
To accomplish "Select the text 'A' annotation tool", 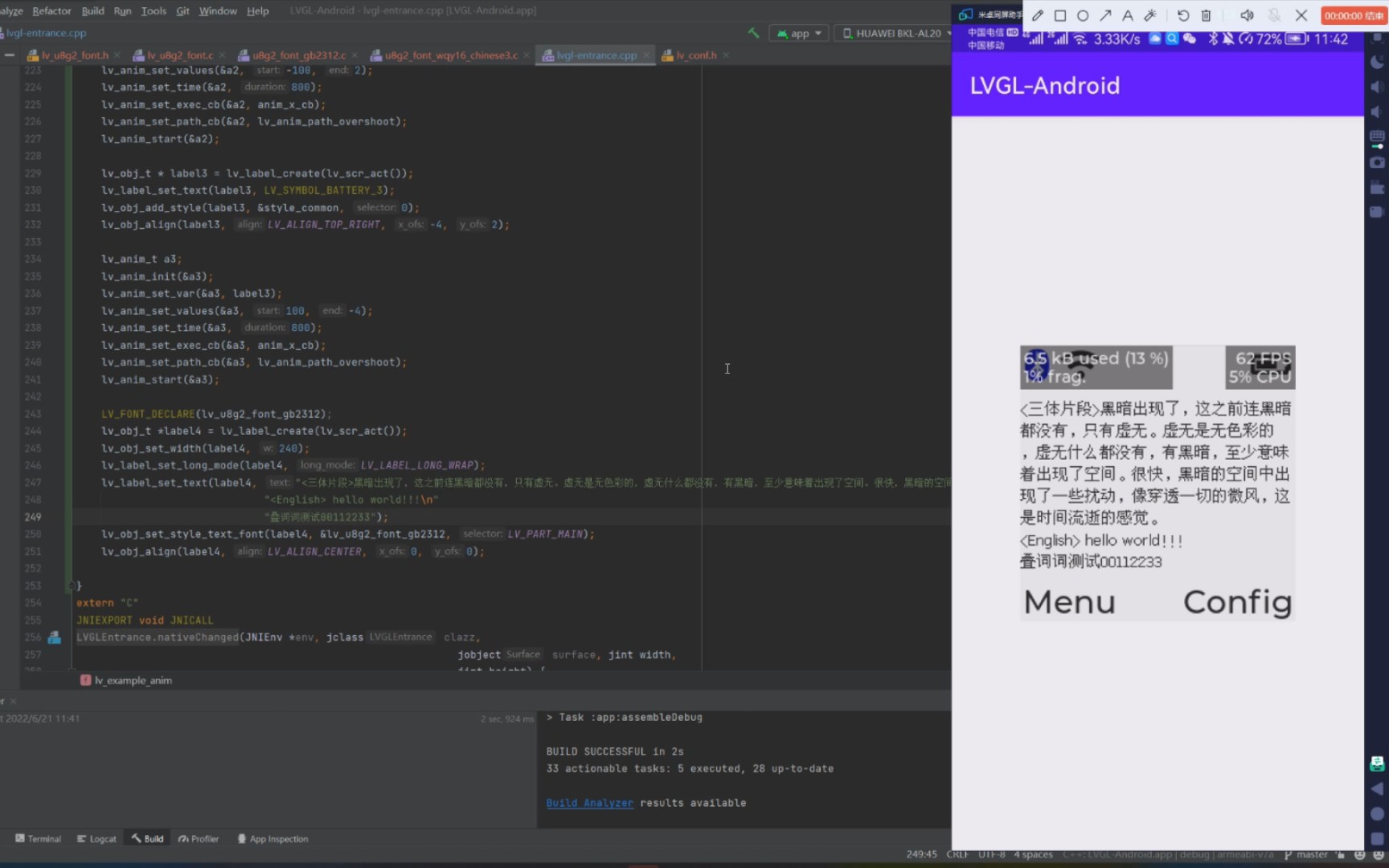I will (x=1128, y=15).
